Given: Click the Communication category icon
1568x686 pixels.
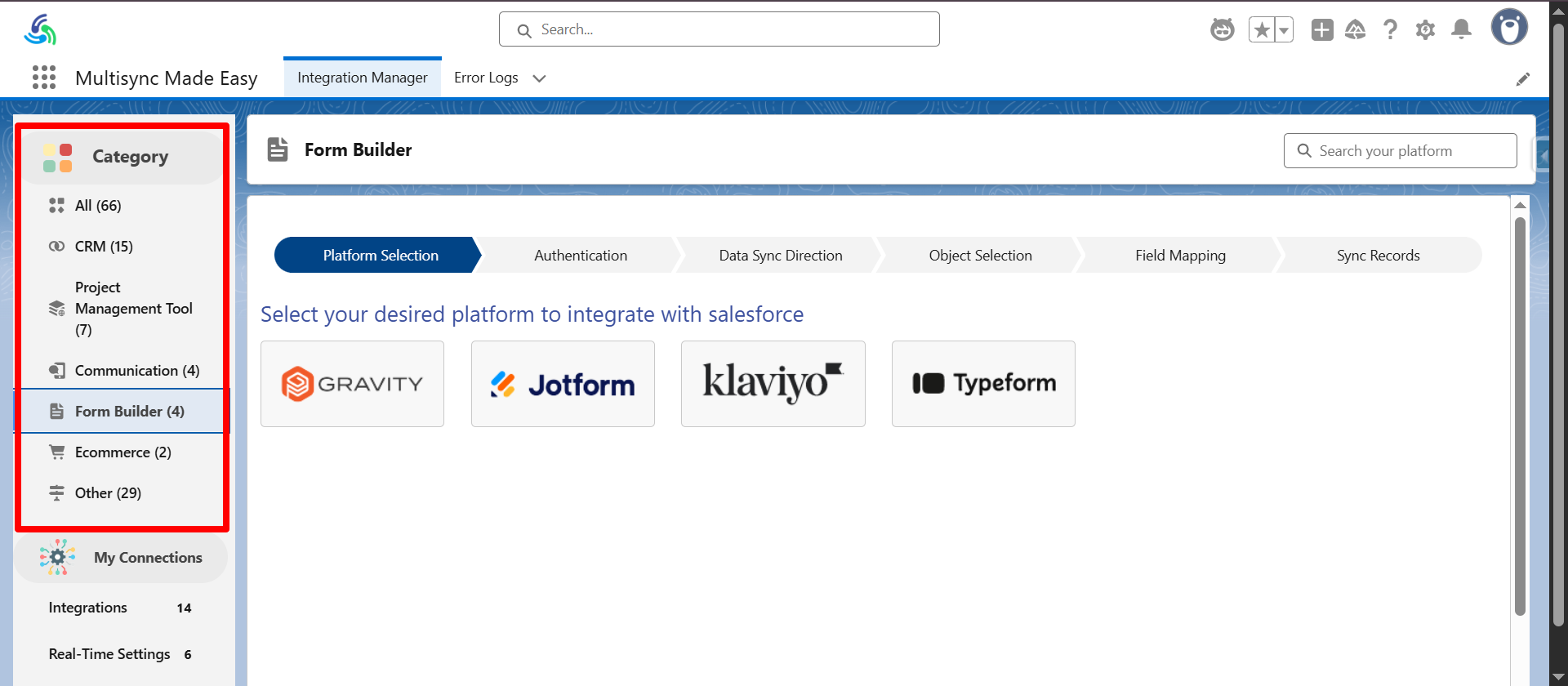Looking at the screenshot, I should coord(56,371).
